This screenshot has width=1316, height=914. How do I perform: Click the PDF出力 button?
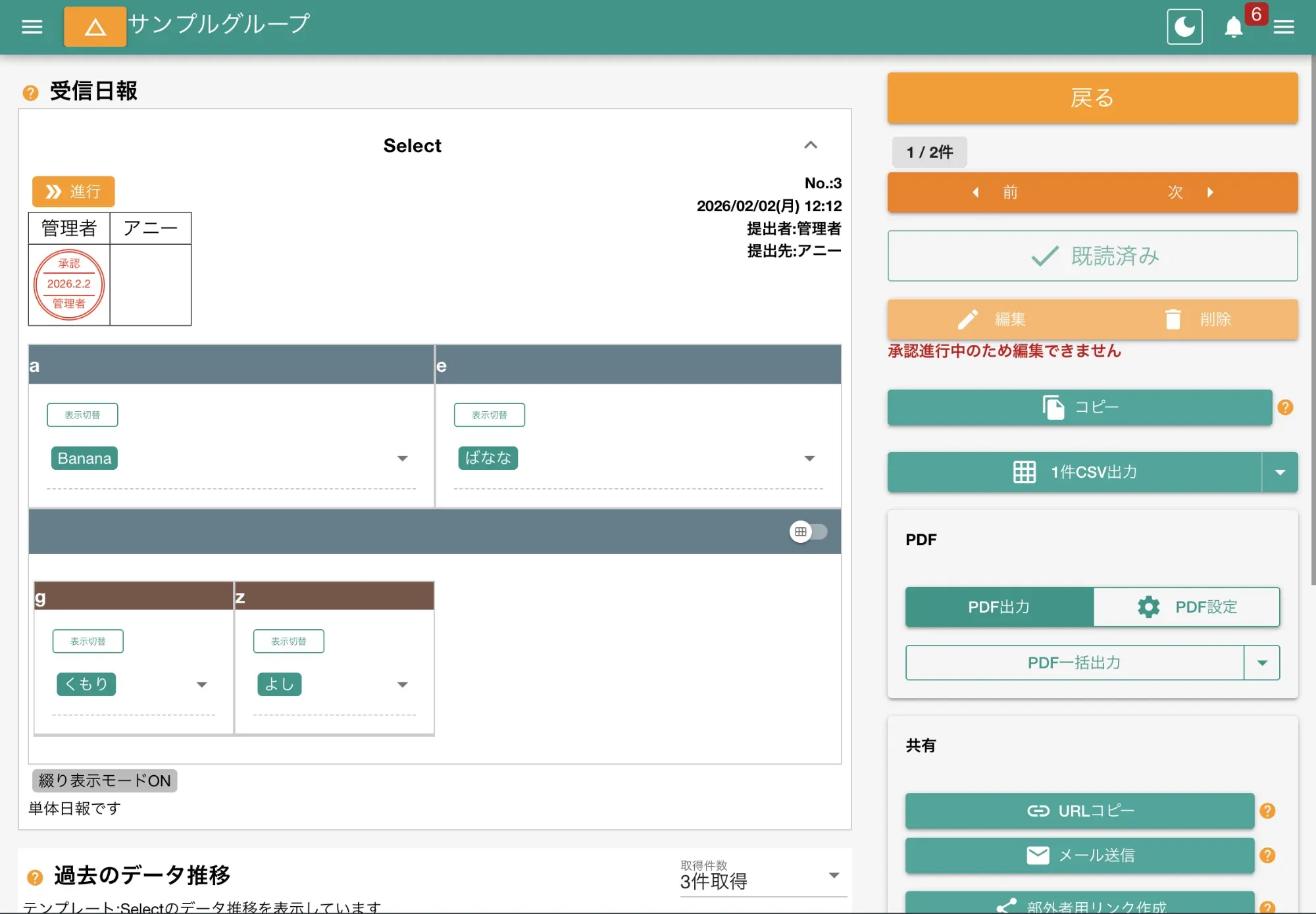(x=999, y=607)
